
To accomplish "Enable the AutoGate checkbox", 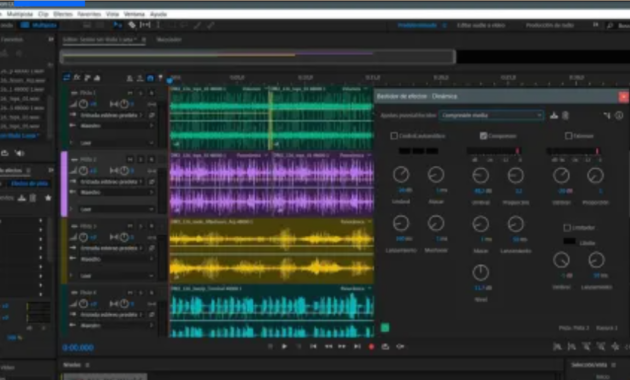I will pyautogui.click(x=394, y=136).
